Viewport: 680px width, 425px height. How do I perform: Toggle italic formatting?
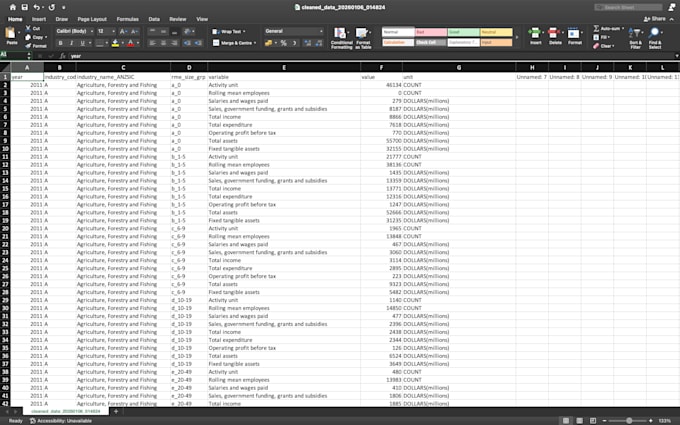[x=71, y=43]
